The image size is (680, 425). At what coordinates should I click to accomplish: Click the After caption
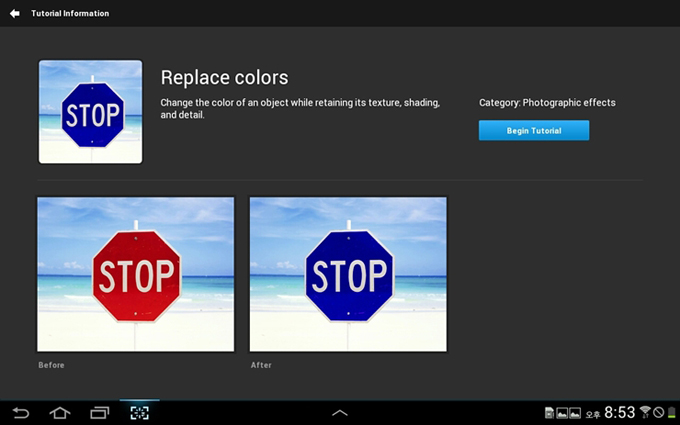(x=261, y=365)
